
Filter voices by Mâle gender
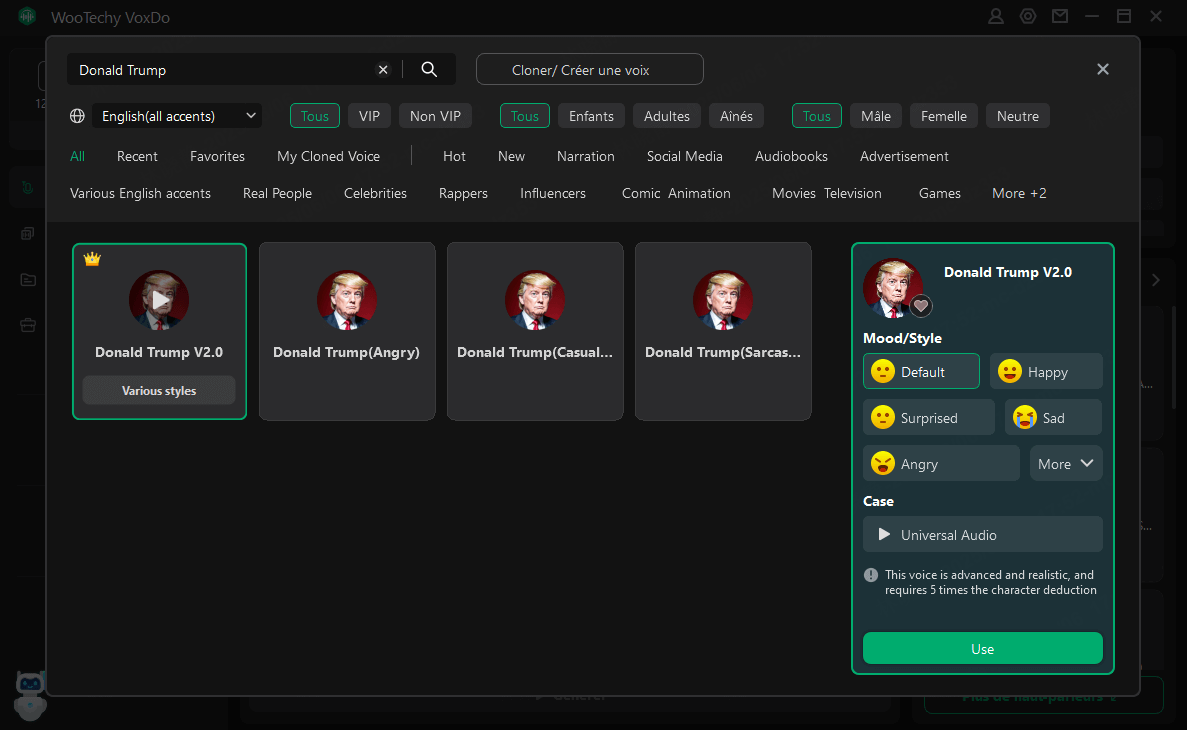coord(876,116)
